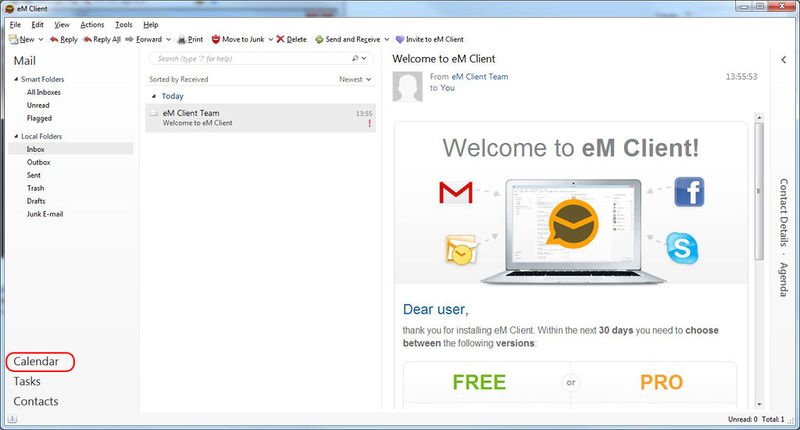
Task: Expand the sidebar with the chevron arrow
Action: click(784, 60)
